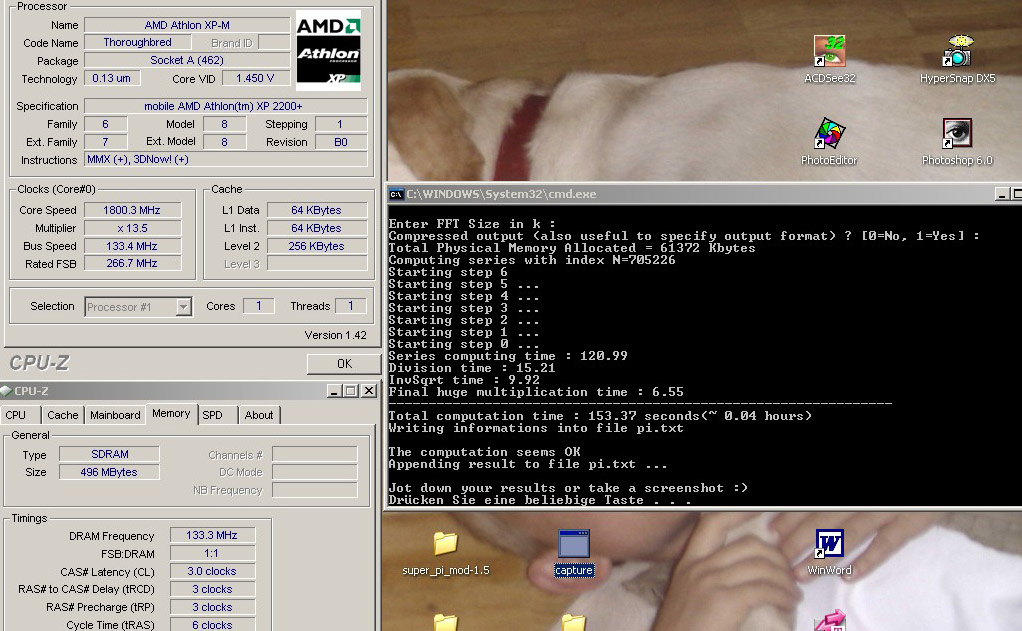Click the Multiplier x 13.5 value
The image size is (1022, 631).
pos(132,228)
